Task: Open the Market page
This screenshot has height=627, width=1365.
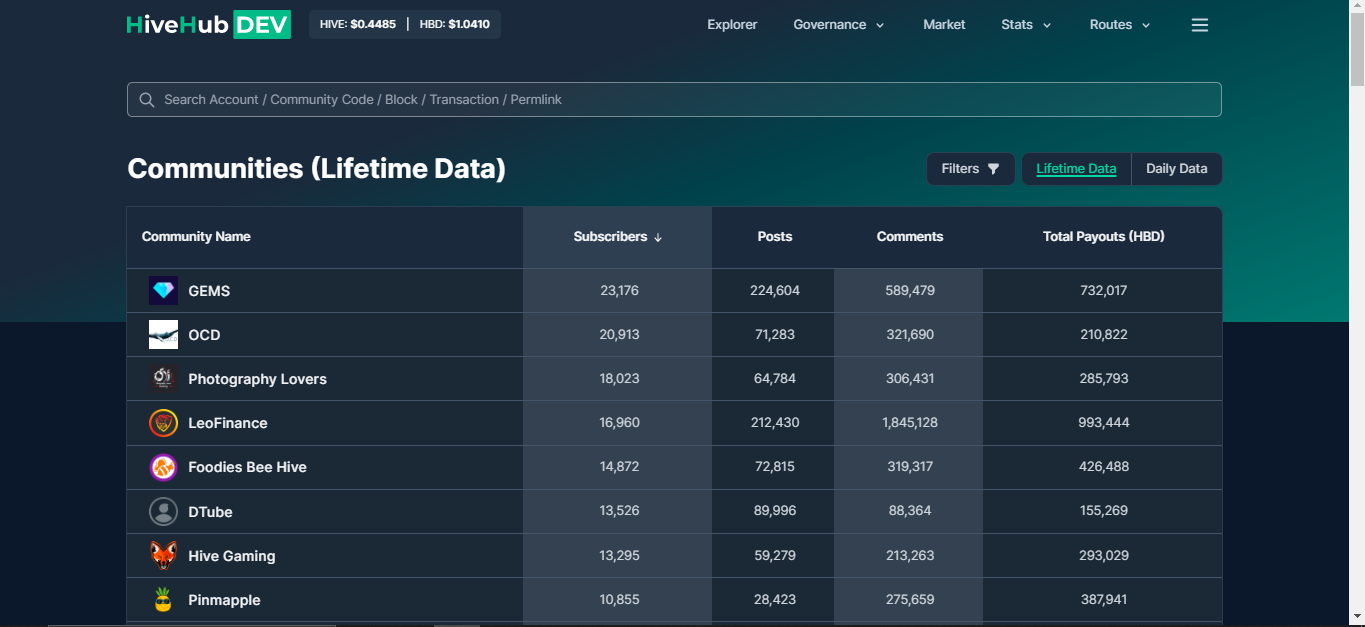Action: [x=944, y=25]
